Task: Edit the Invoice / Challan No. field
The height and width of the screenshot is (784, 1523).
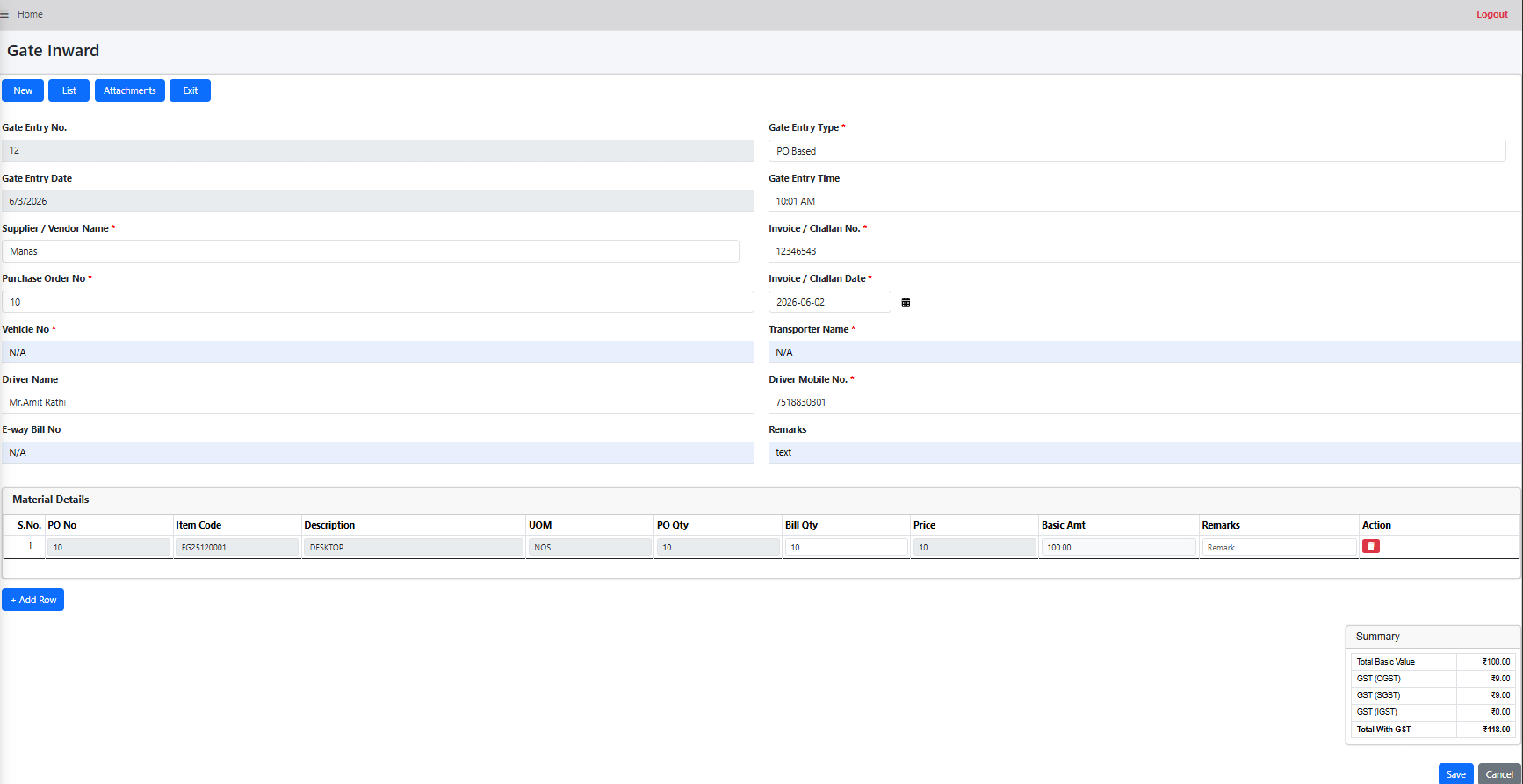Action: click(x=1145, y=251)
